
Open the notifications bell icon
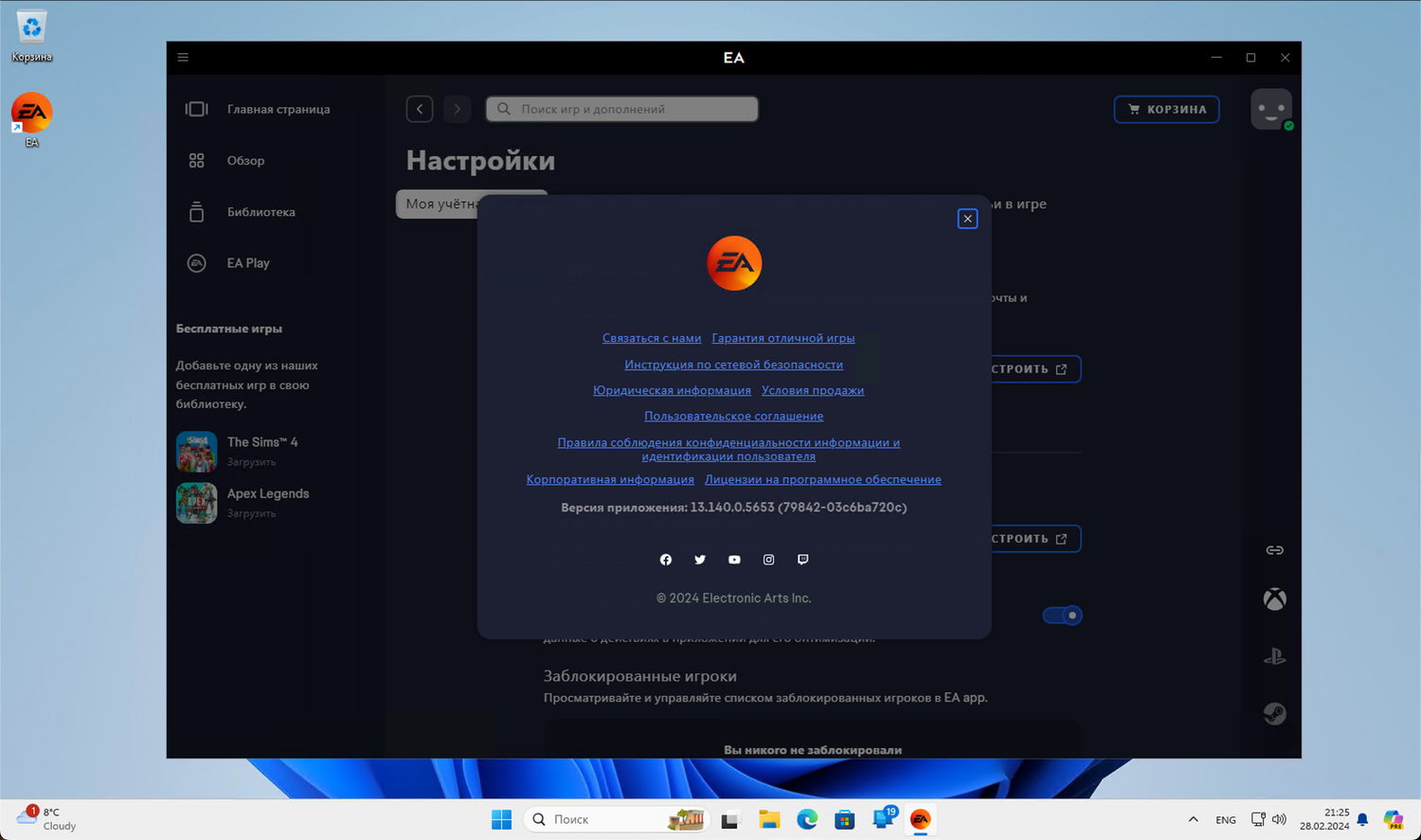point(1362,819)
